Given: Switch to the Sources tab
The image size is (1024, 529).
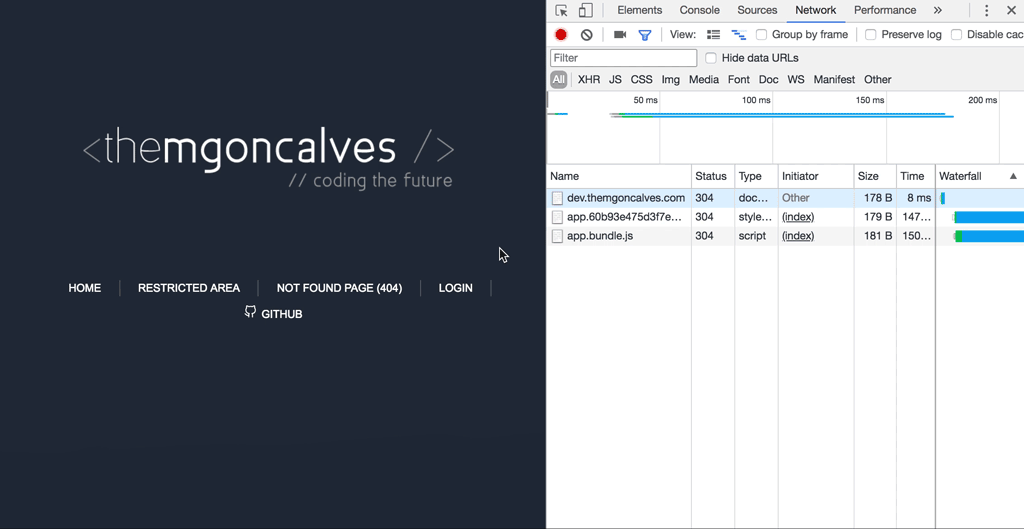Looking at the screenshot, I should click(757, 10).
